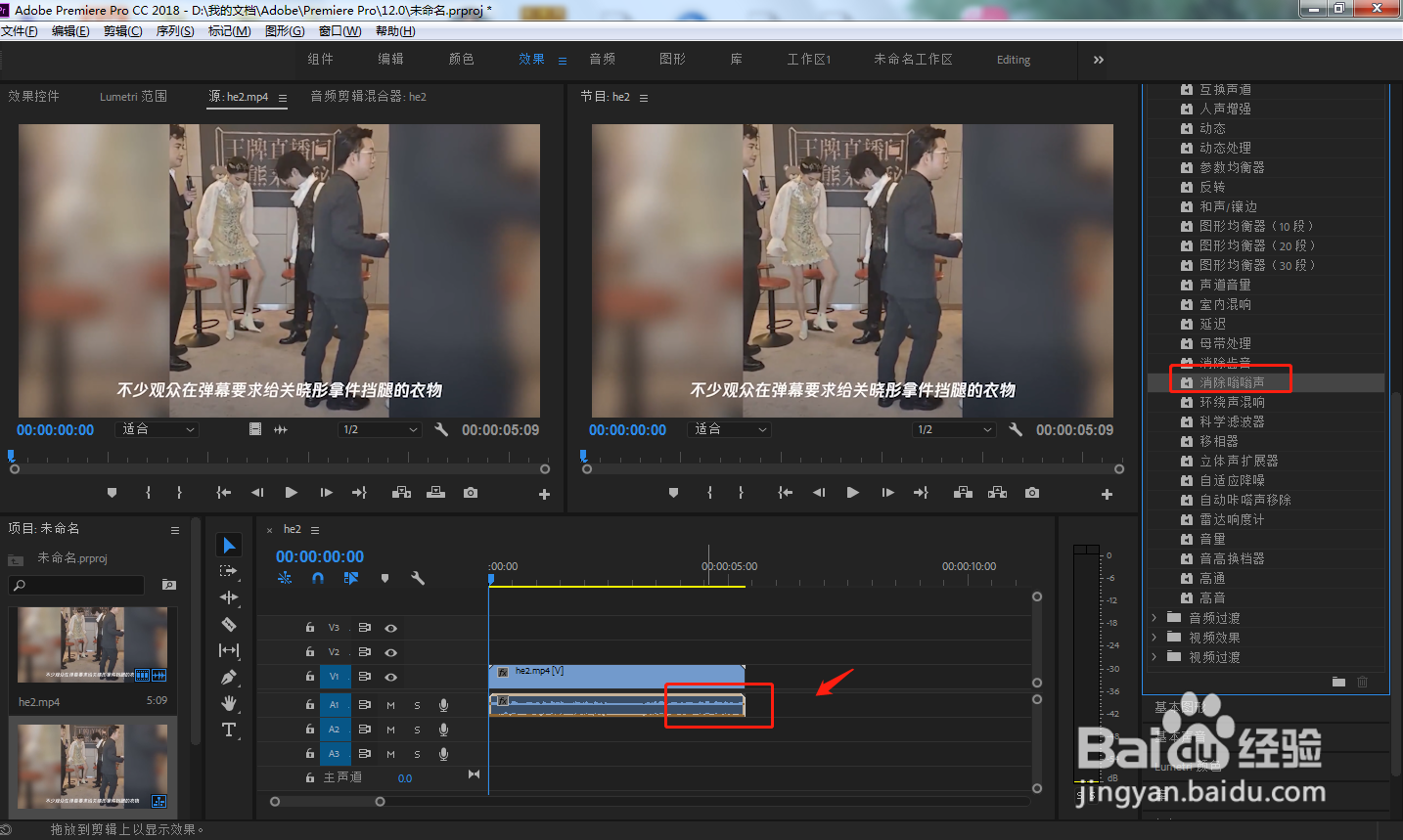Toggle V1 track eye visibility
The width and height of the screenshot is (1403, 840).
point(390,677)
